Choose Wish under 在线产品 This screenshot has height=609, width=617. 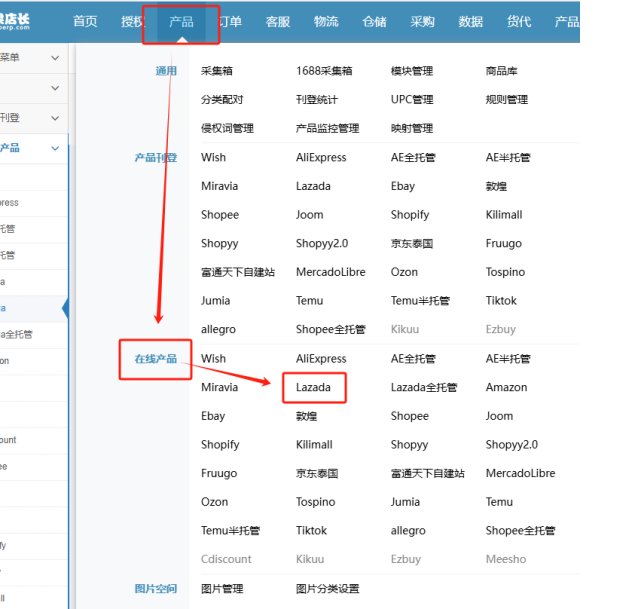(213, 359)
